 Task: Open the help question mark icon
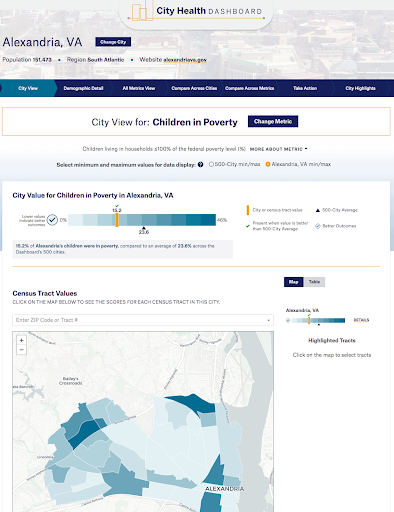[x=200, y=164]
